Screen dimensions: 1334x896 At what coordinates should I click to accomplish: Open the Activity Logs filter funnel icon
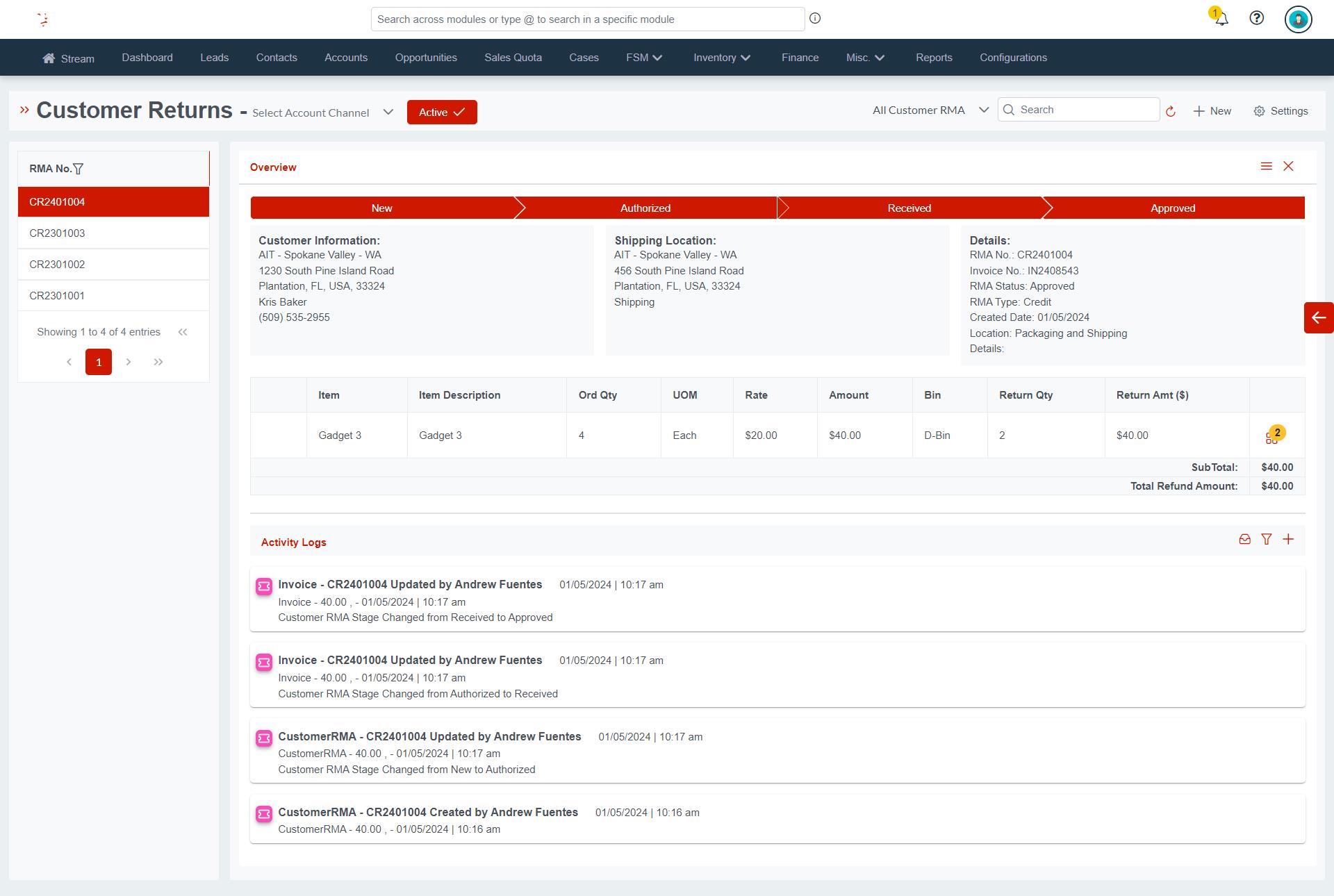tap(1267, 539)
